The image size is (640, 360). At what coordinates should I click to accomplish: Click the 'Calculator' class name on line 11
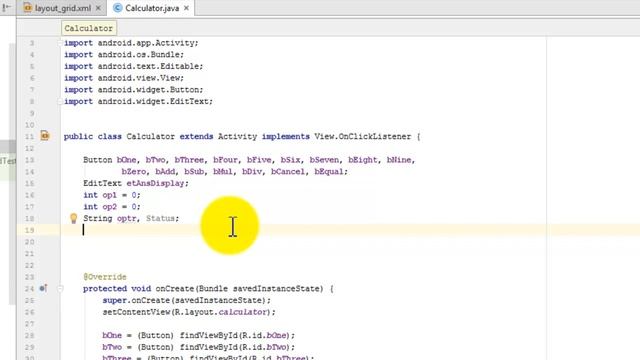151,136
